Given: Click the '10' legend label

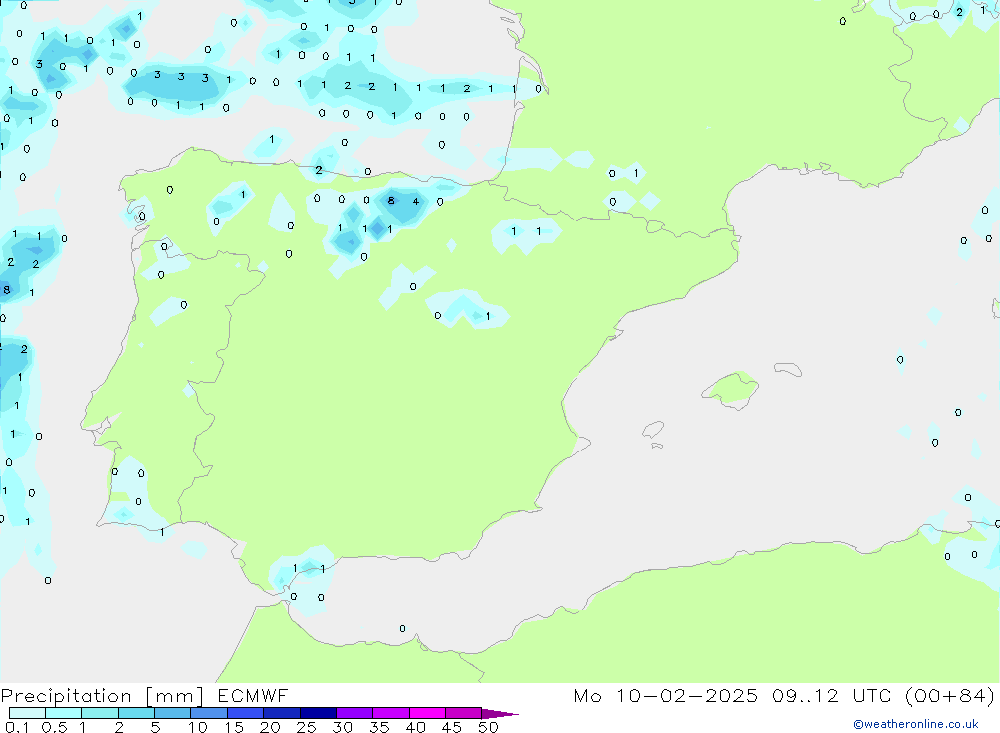Looking at the screenshot, I should pyautogui.click(x=197, y=727).
